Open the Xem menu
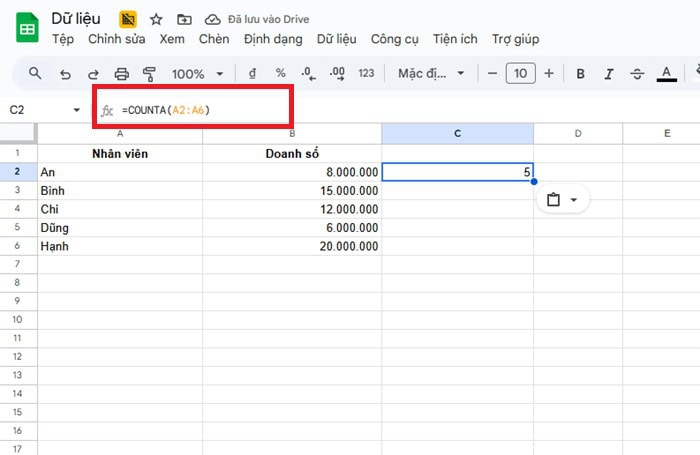 172,39
